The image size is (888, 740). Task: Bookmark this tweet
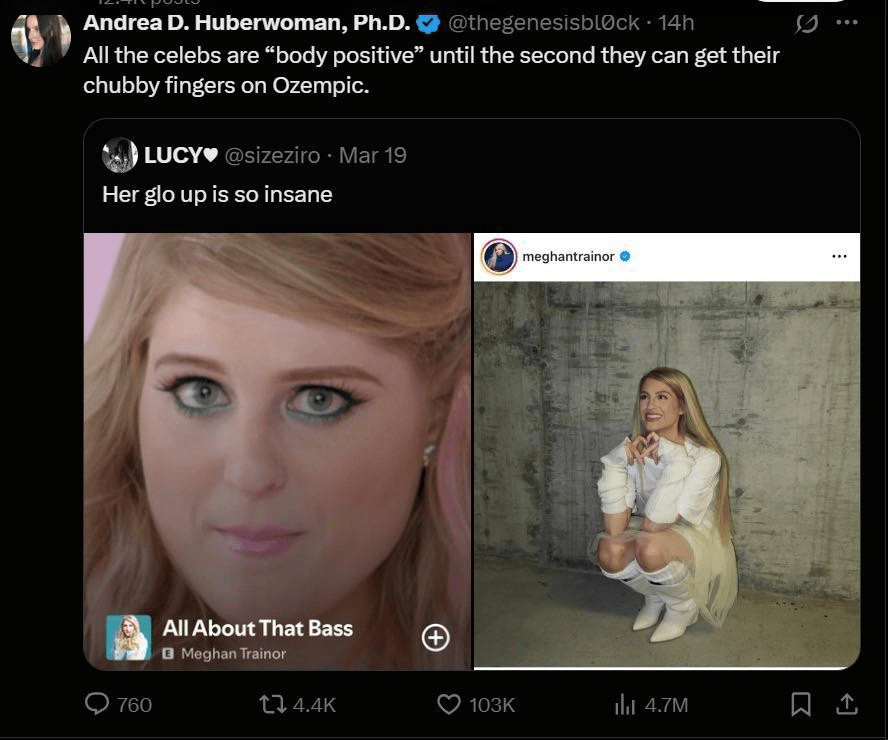tap(801, 704)
